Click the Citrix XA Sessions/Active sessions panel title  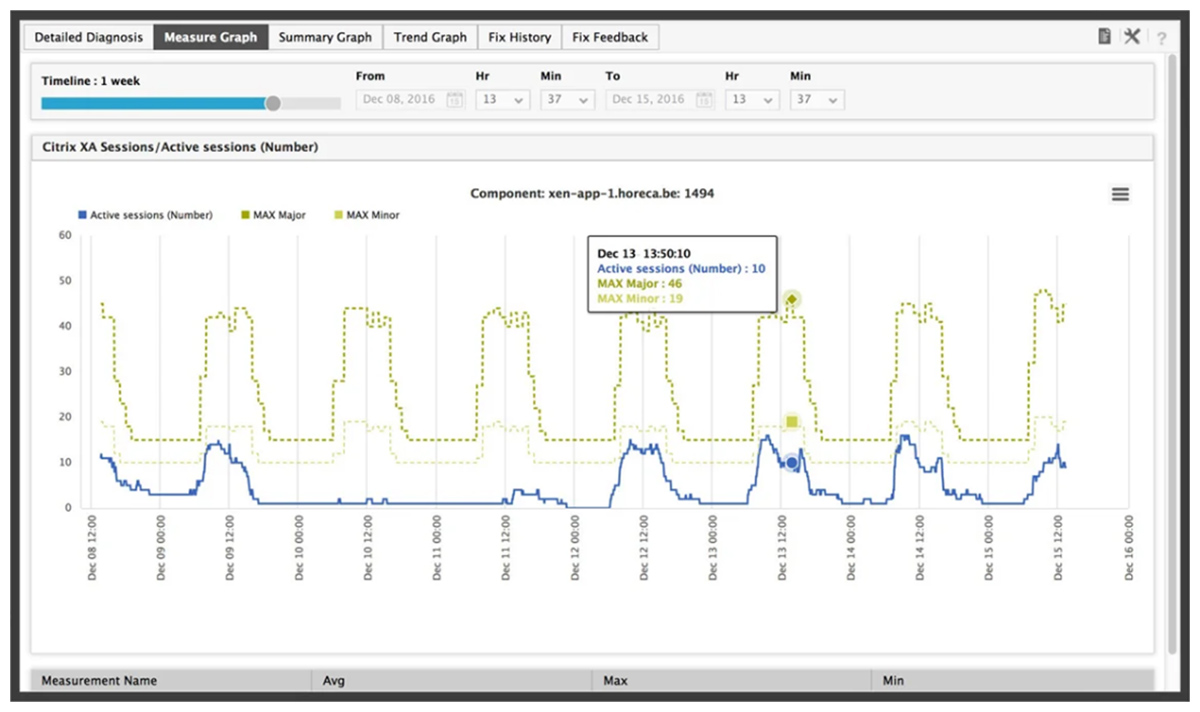pyautogui.click(x=180, y=147)
